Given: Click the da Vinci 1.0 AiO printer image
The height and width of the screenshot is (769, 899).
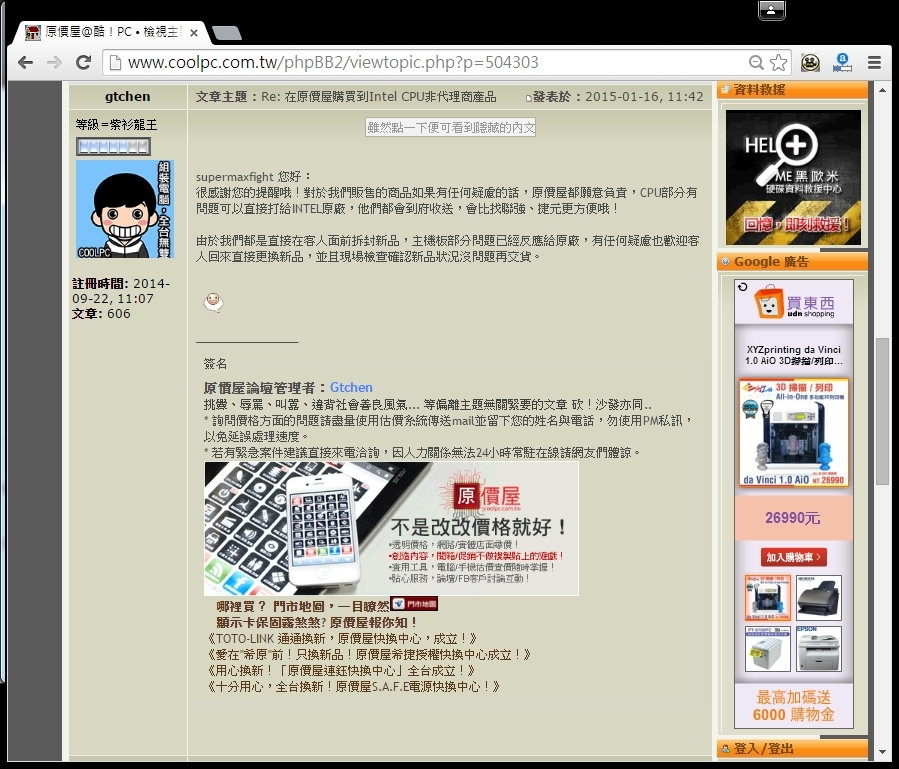Looking at the screenshot, I should pyautogui.click(x=794, y=433).
